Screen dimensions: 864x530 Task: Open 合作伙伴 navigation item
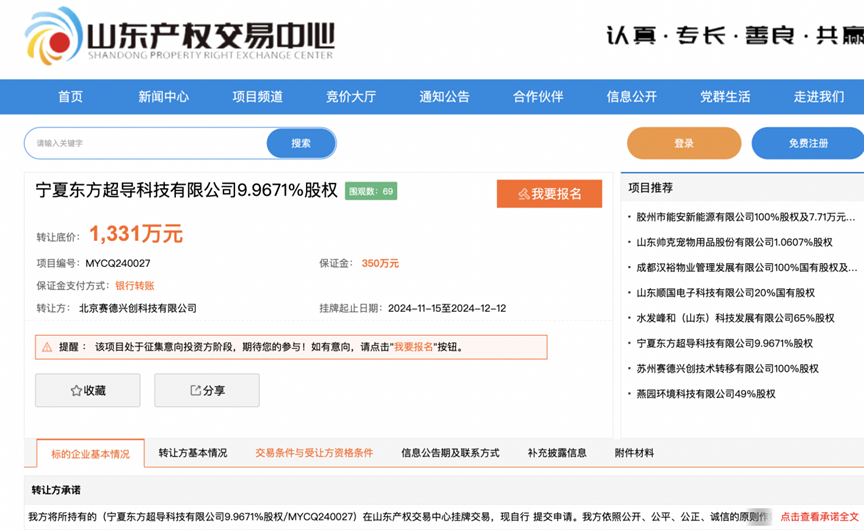(x=538, y=97)
